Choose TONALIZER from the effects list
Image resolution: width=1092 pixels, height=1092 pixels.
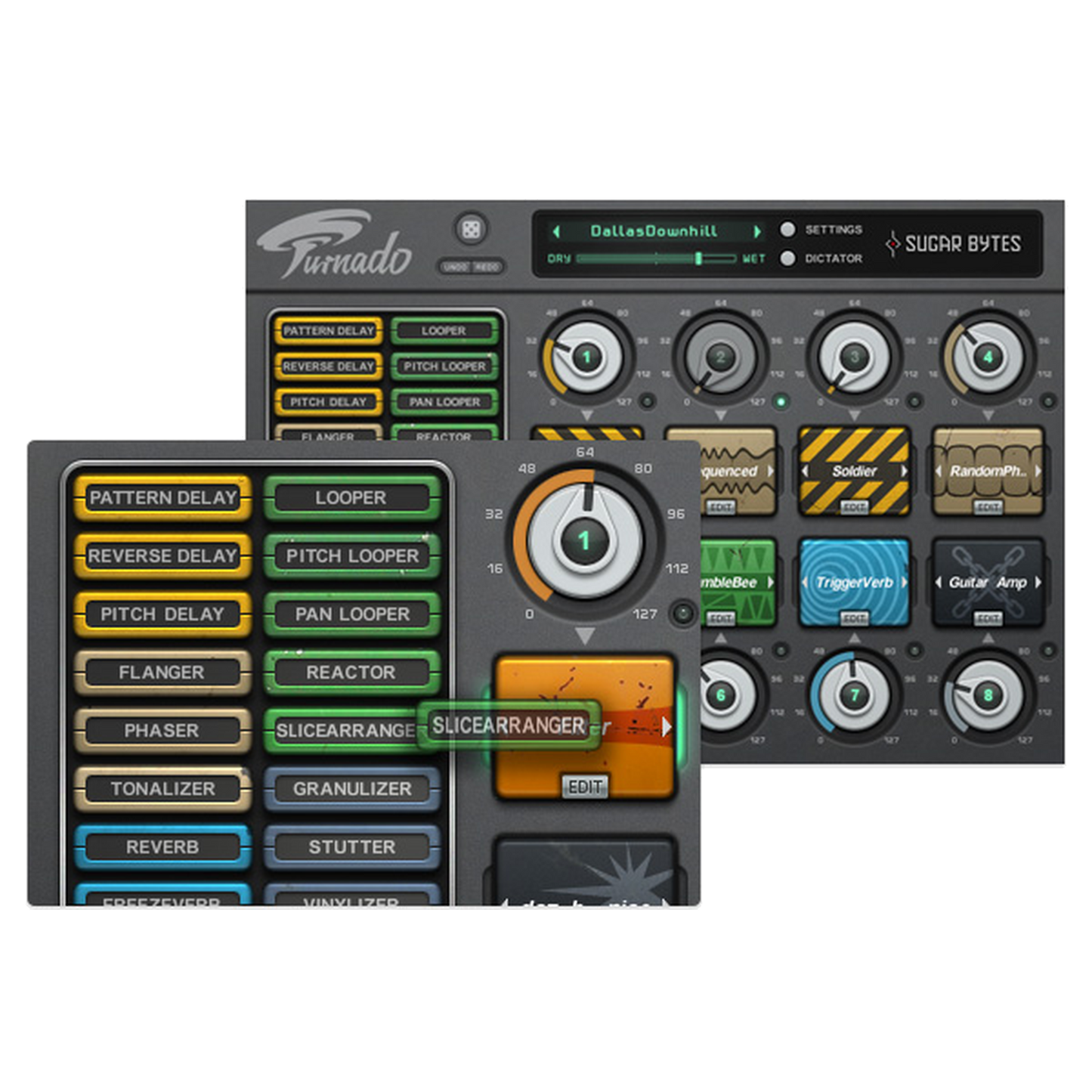tap(162, 789)
